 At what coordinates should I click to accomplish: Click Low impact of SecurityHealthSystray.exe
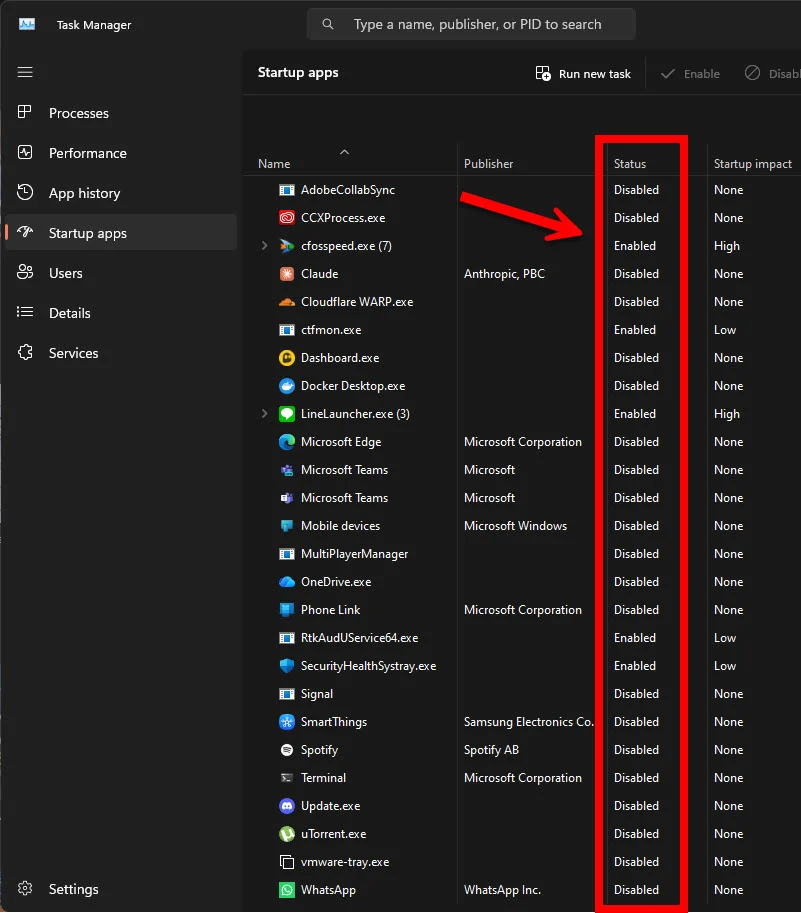725,666
